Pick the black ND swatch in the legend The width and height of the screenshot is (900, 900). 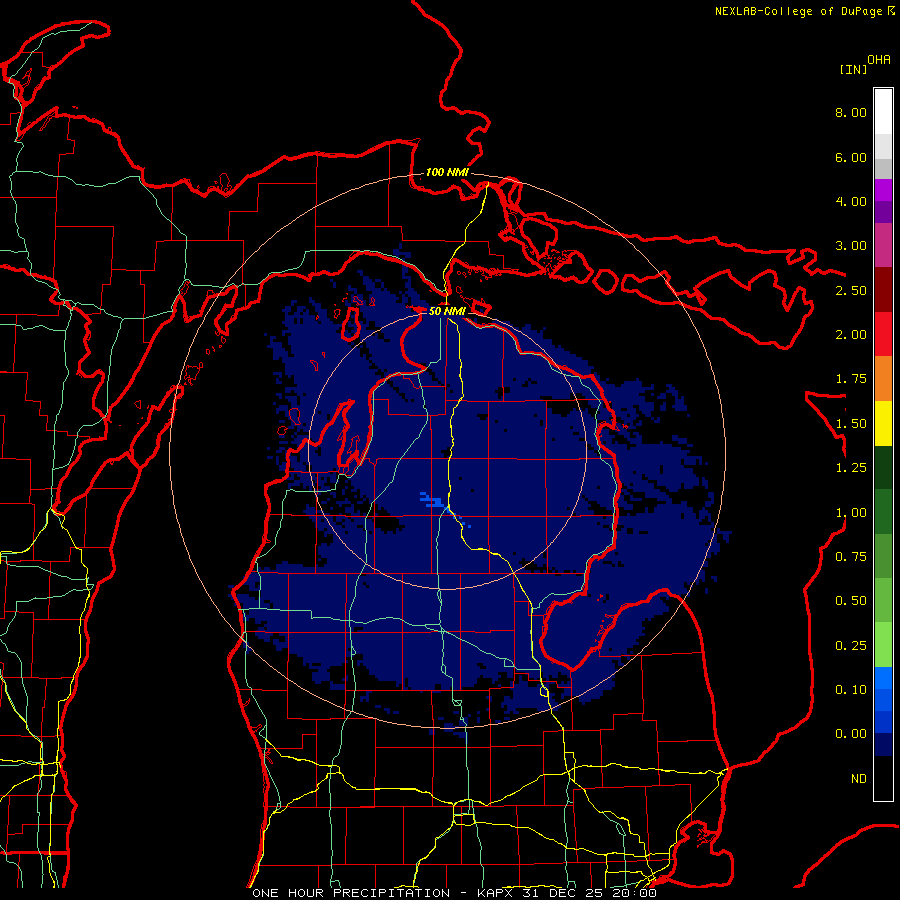coord(883,778)
